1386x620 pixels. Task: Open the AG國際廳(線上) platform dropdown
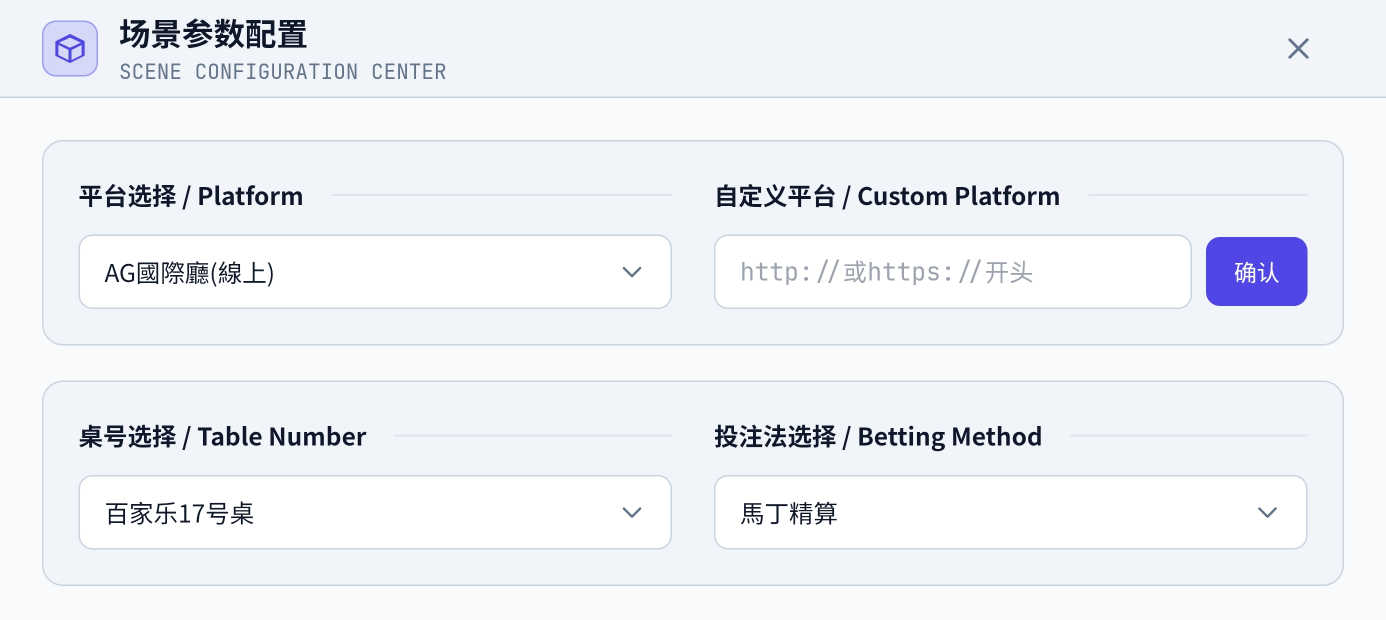click(x=375, y=272)
